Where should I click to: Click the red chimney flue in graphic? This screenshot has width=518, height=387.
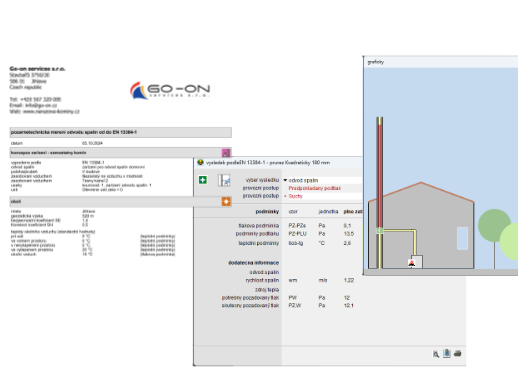(380, 173)
